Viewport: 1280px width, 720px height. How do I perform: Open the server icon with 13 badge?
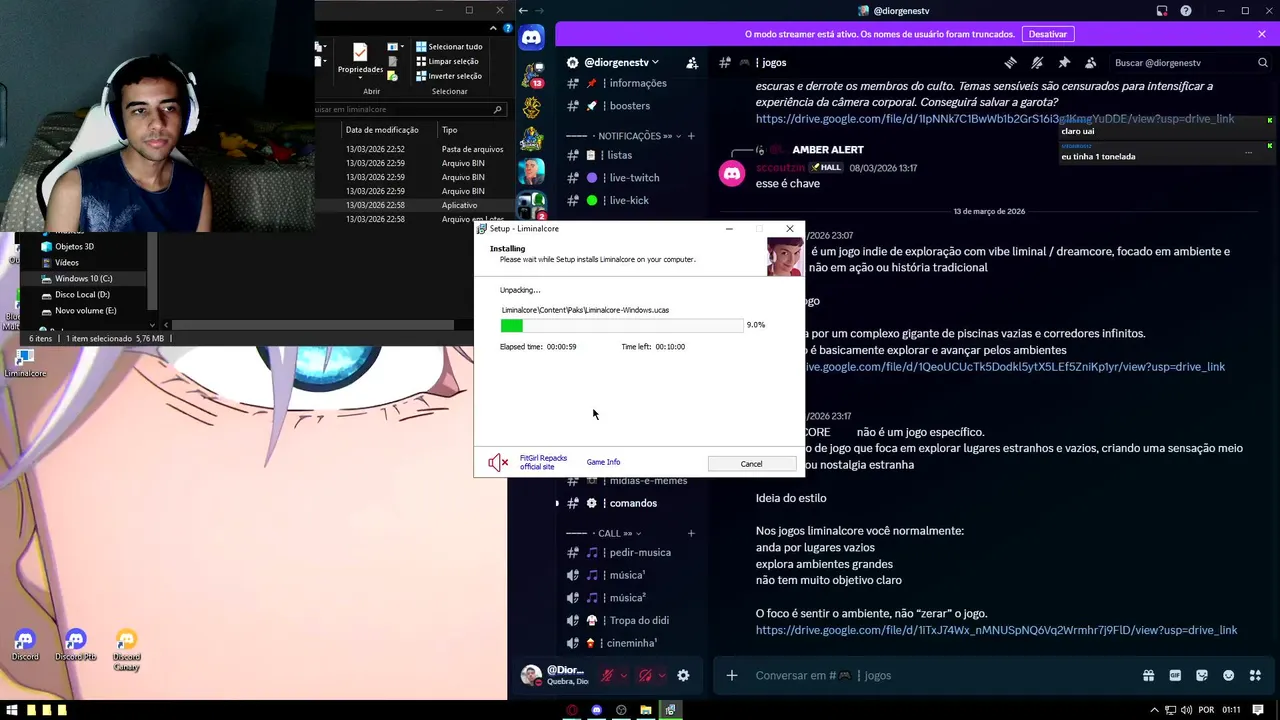532,74
